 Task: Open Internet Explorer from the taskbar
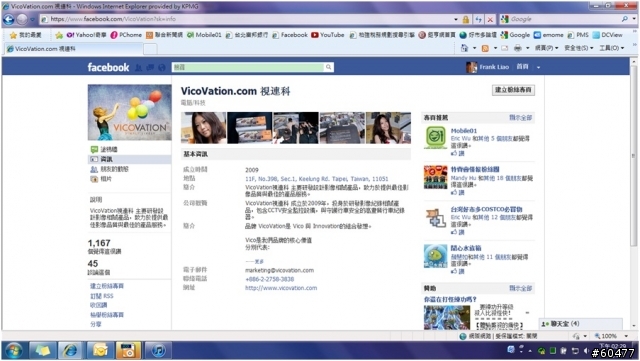[70, 350]
